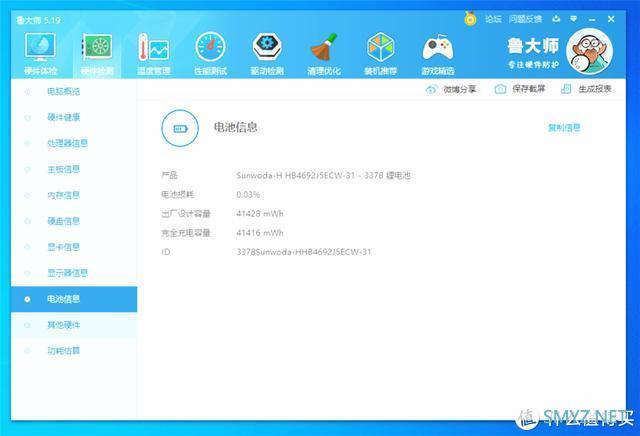Click the report icon beside 生成报表

566,89
